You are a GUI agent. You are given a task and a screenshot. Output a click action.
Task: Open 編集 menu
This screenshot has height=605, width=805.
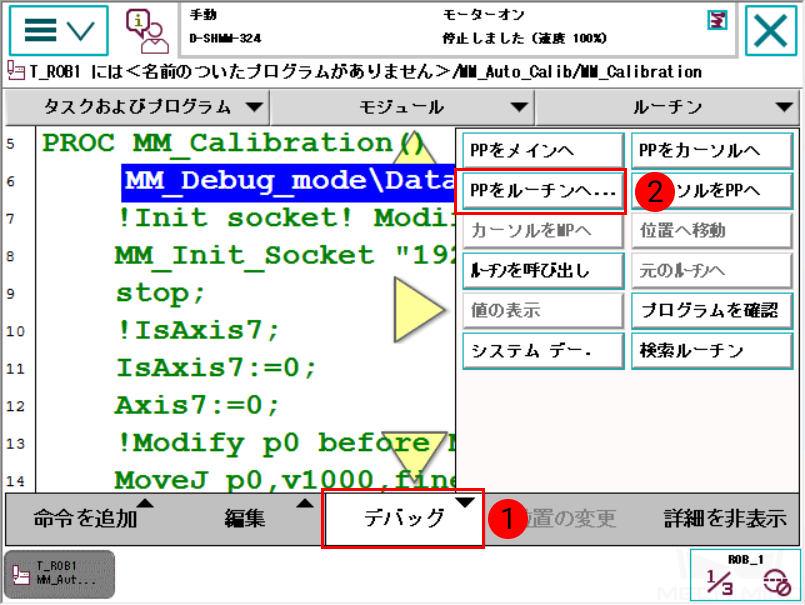click(x=245, y=519)
